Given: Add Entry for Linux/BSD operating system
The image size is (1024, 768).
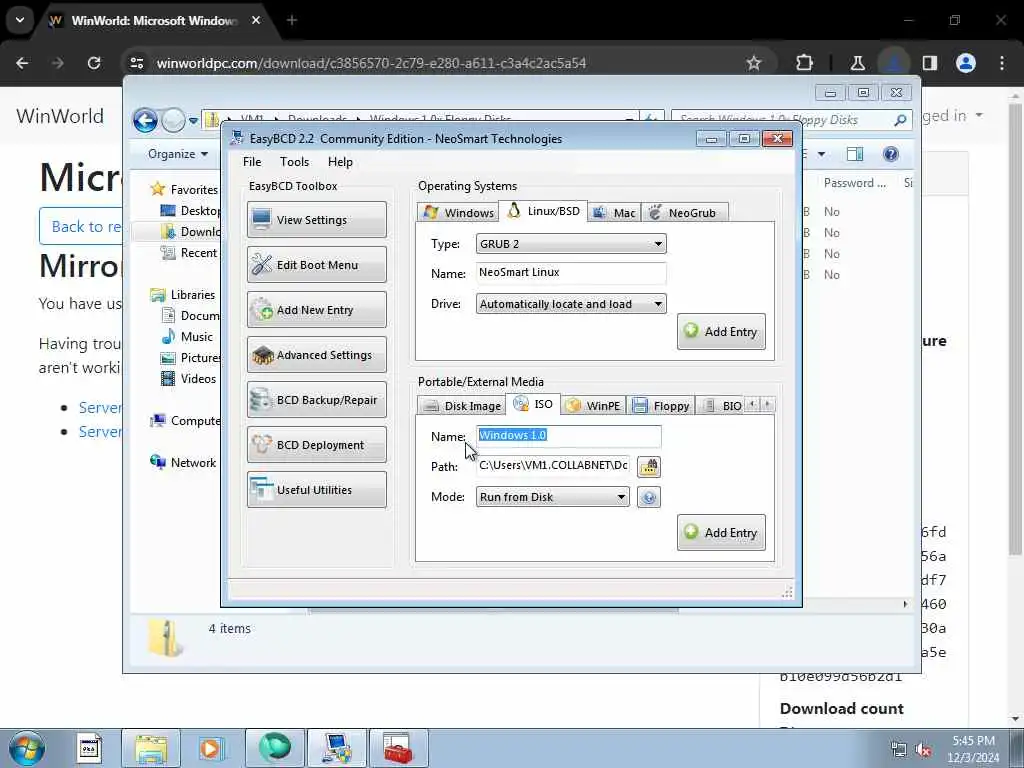Looking at the screenshot, I should click(721, 332).
